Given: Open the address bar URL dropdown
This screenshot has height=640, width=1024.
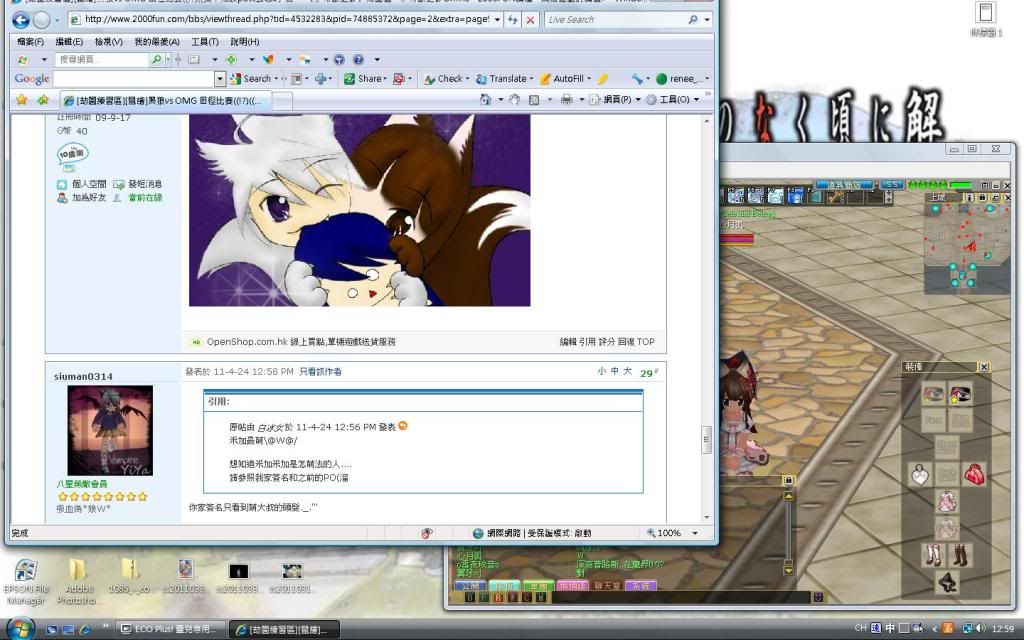Looking at the screenshot, I should 496,20.
